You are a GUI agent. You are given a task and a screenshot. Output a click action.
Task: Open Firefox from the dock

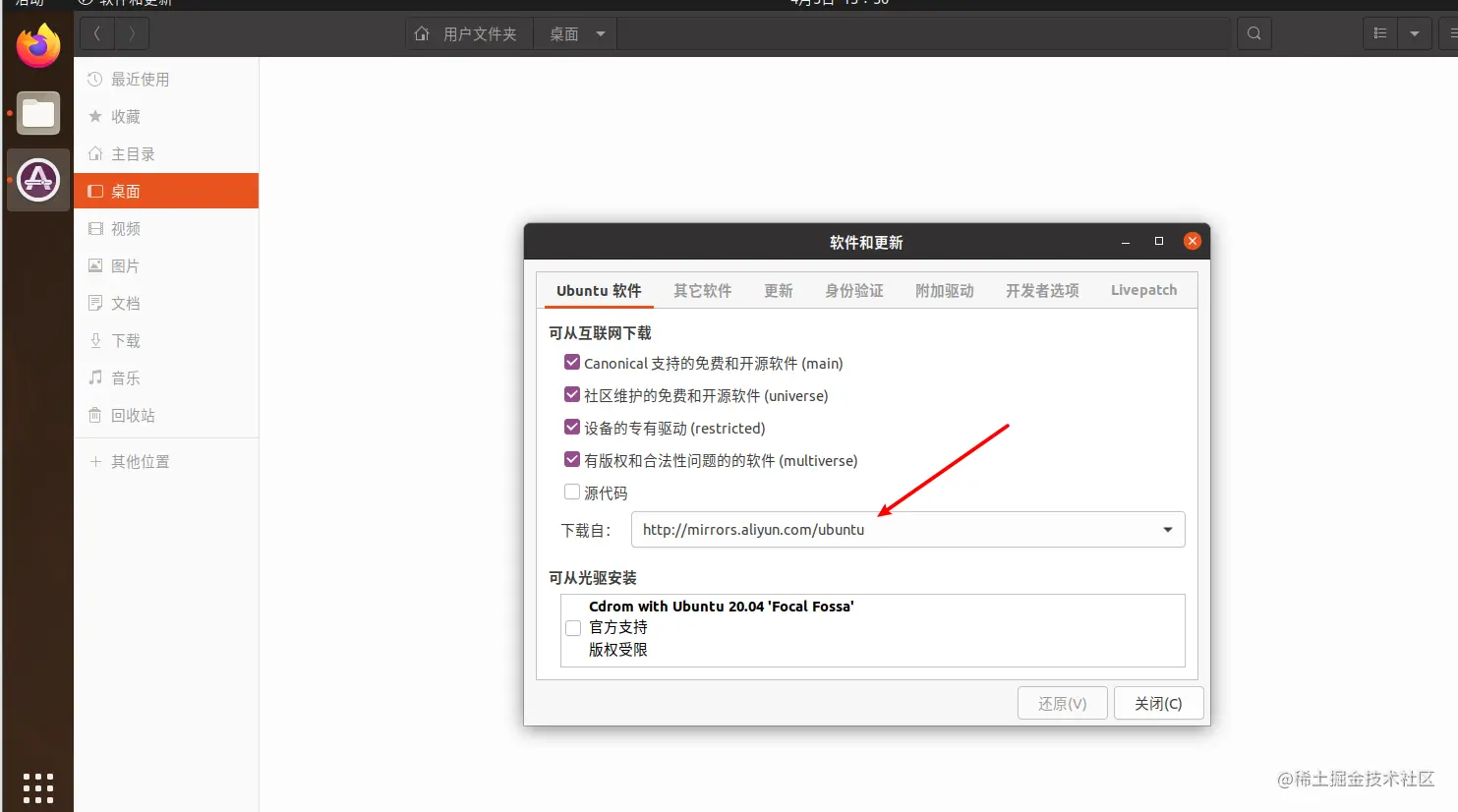pyautogui.click(x=38, y=46)
